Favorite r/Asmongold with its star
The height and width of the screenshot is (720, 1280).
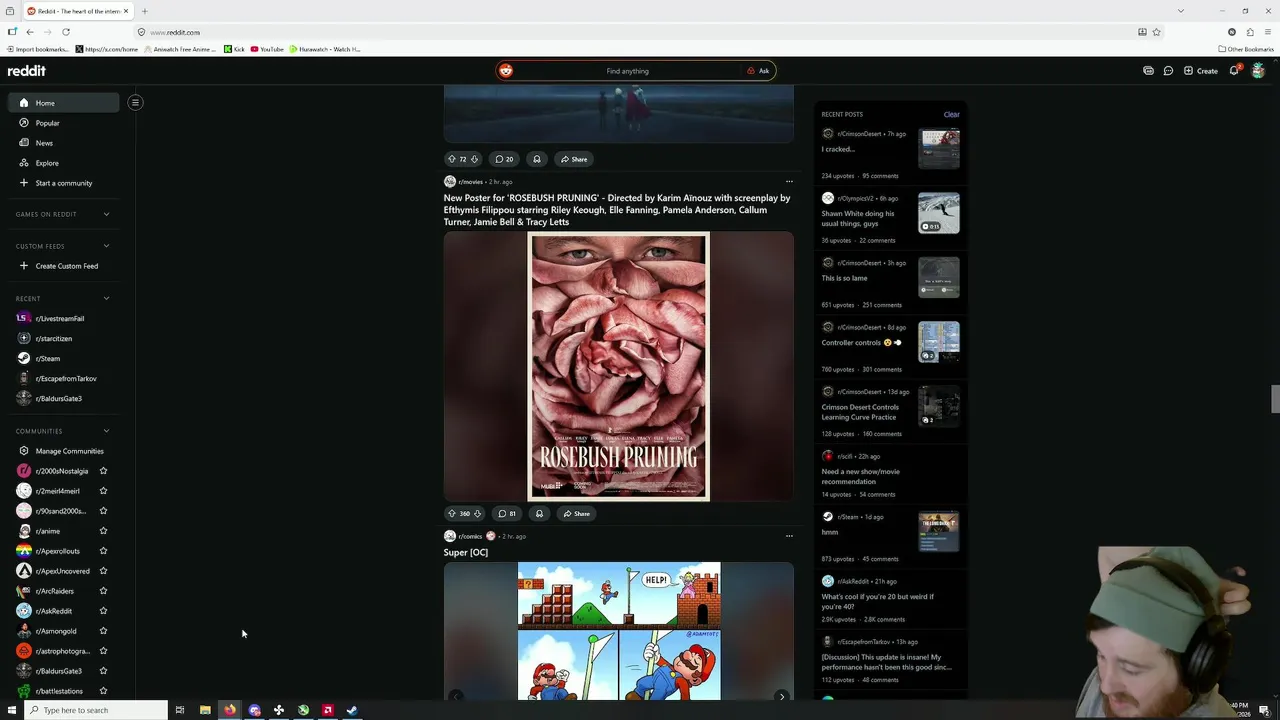(x=103, y=631)
